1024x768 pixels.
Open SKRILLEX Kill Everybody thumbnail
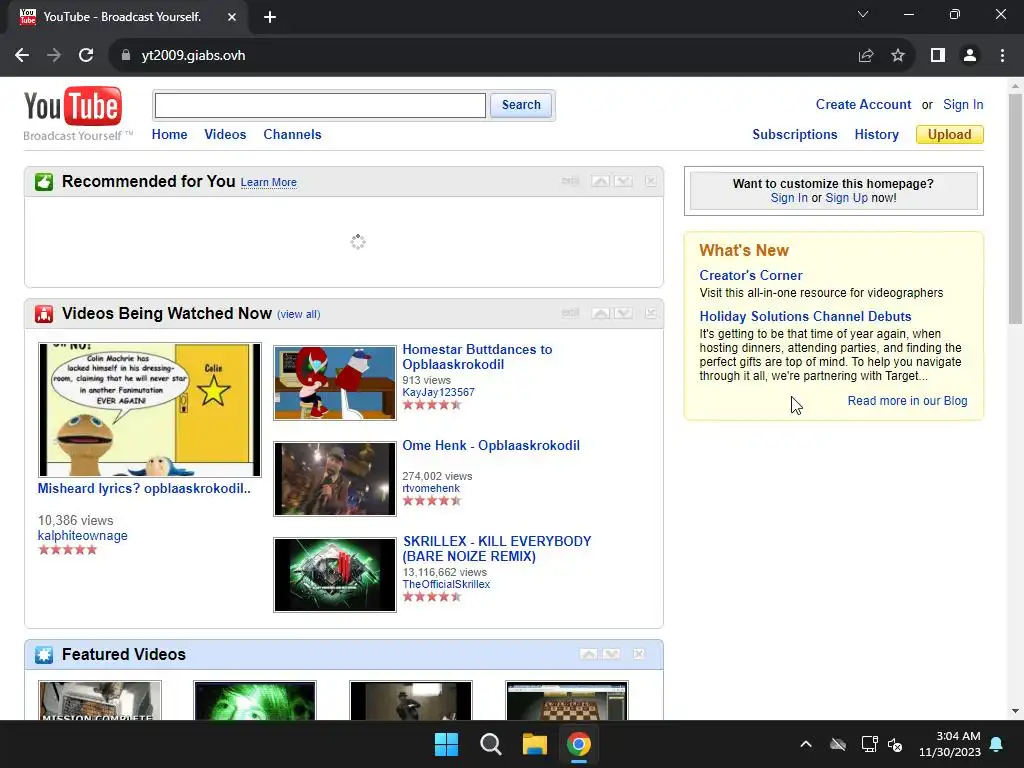click(x=335, y=575)
